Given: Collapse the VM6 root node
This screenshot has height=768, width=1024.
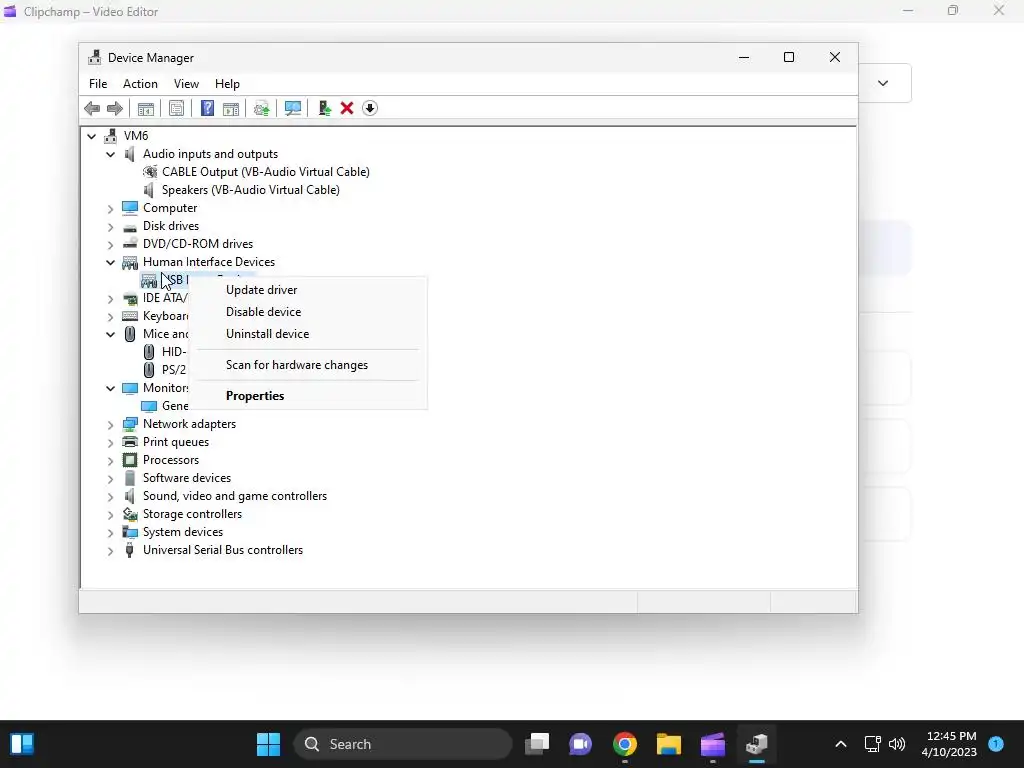Looking at the screenshot, I should coord(91,136).
